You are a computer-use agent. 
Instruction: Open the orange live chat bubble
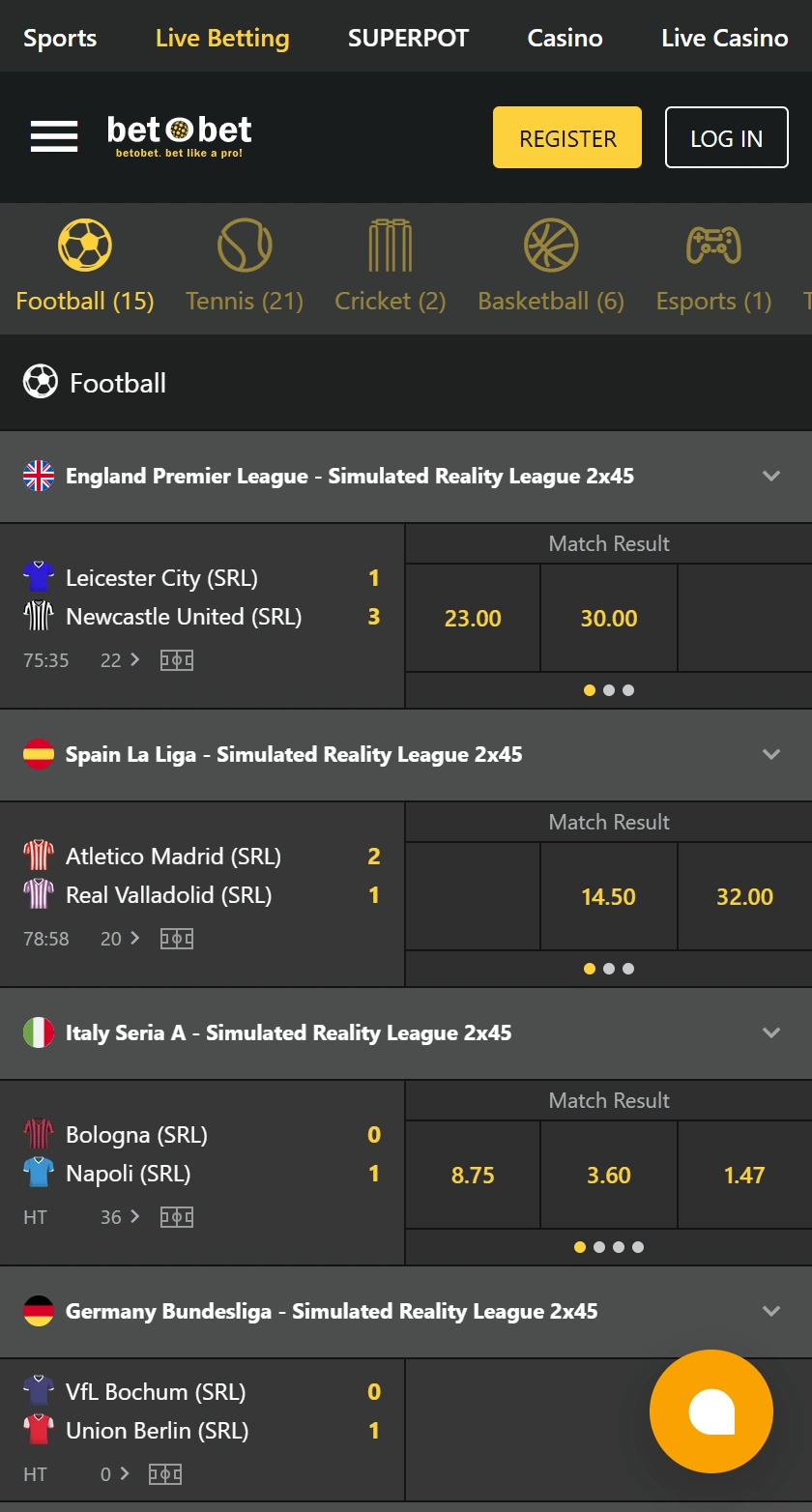pyautogui.click(x=711, y=1411)
